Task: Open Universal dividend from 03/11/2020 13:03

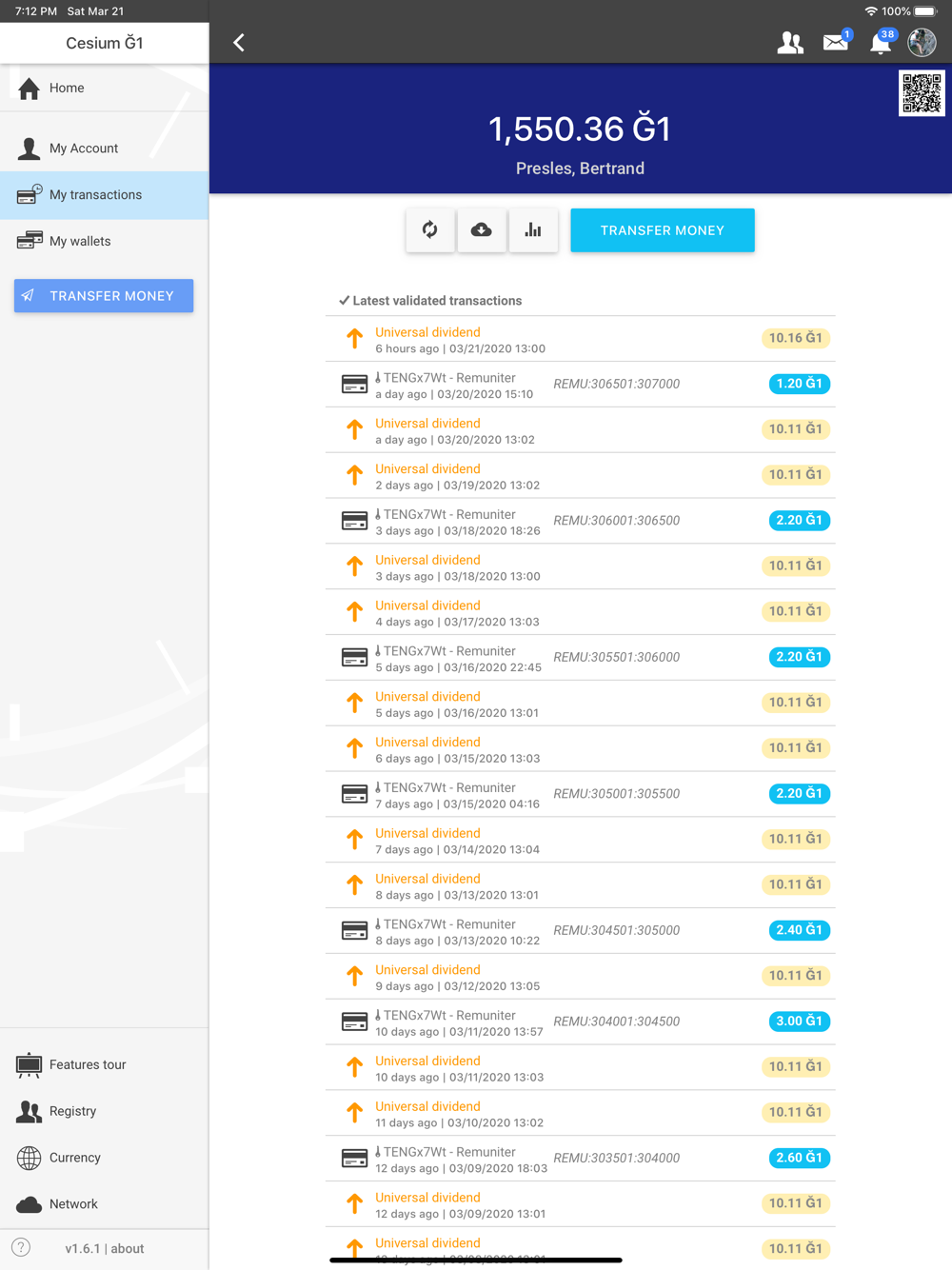Action: click(581, 1068)
